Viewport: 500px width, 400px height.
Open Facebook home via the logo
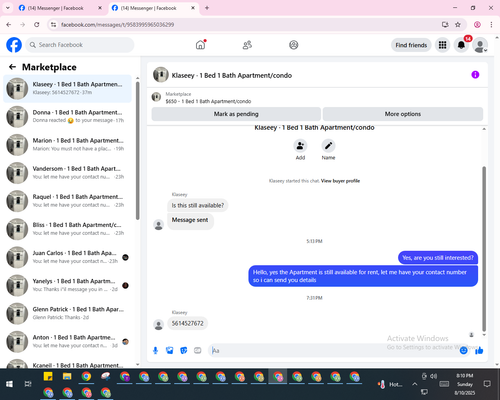click(14, 45)
